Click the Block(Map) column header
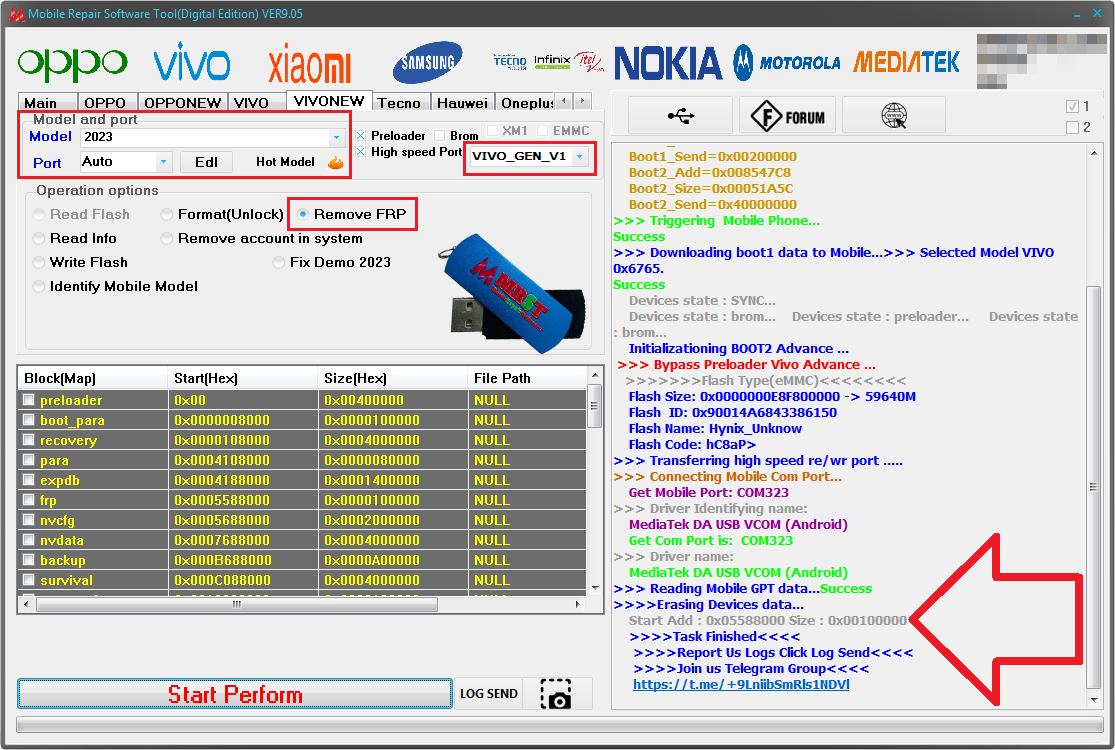The height and width of the screenshot is (750, 1115). point(92,378)
